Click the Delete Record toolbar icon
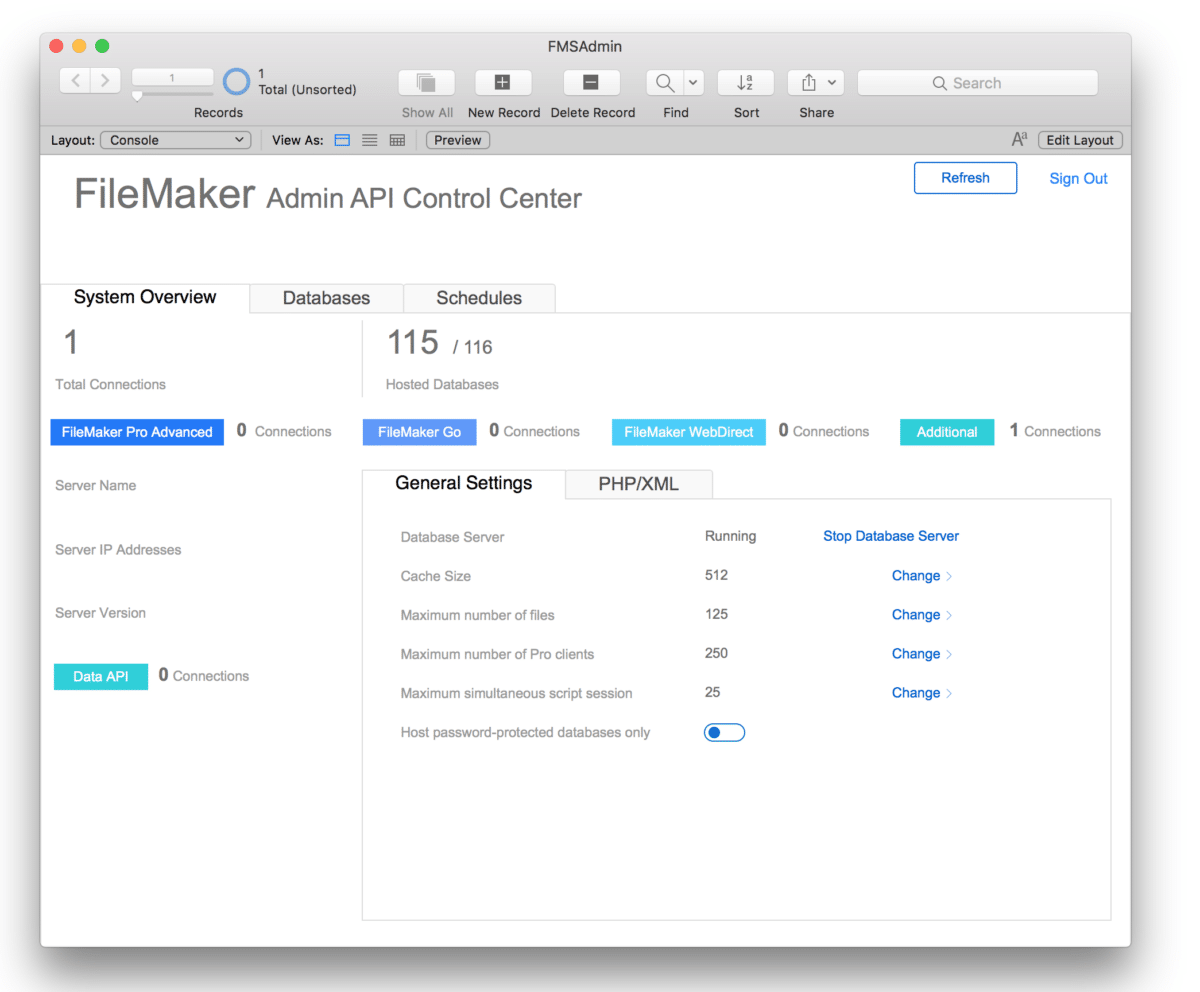This screenshot has width=1200, height=992. (591, 82)
